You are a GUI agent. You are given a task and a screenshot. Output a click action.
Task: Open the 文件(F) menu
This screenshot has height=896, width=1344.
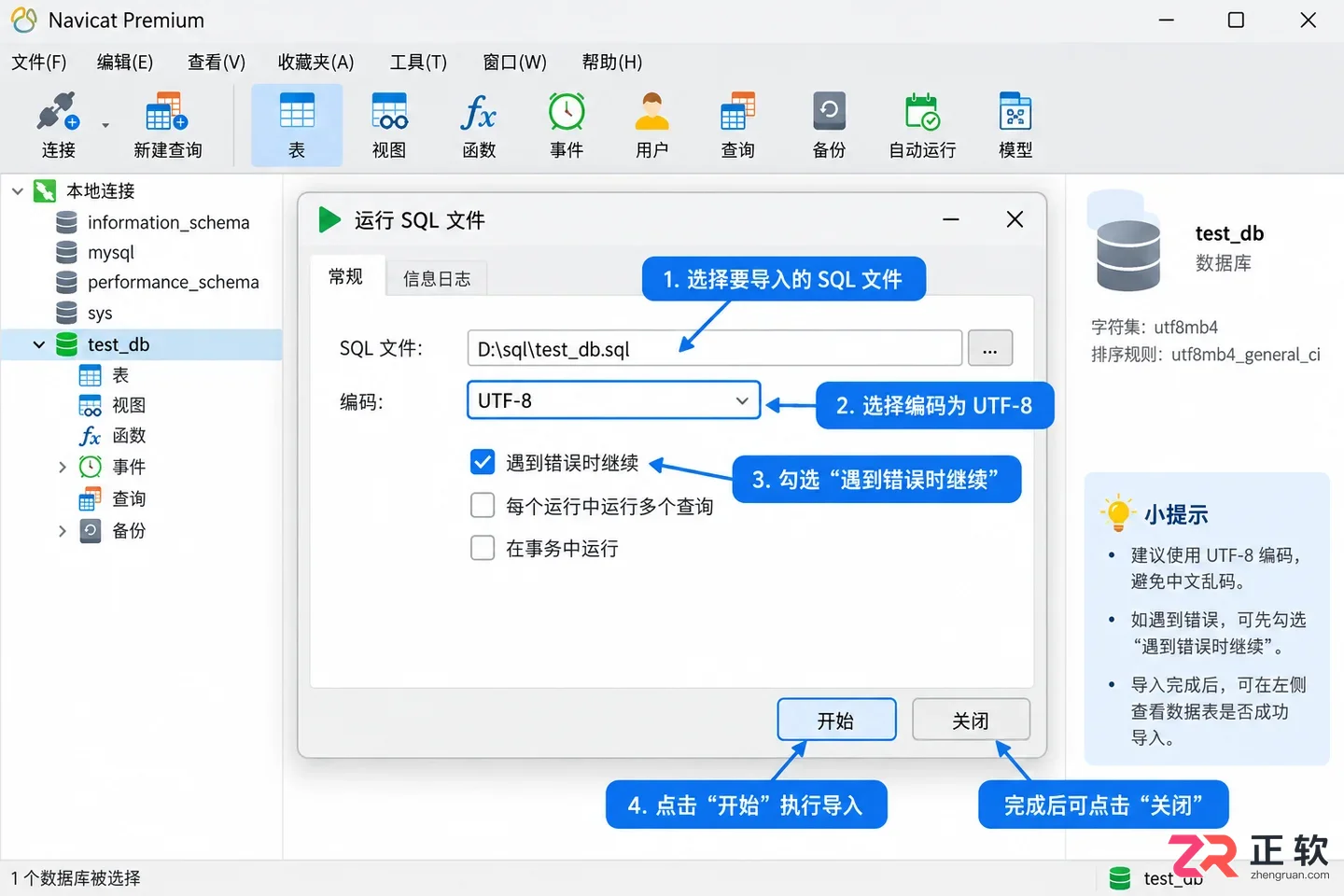click(39, 63)
